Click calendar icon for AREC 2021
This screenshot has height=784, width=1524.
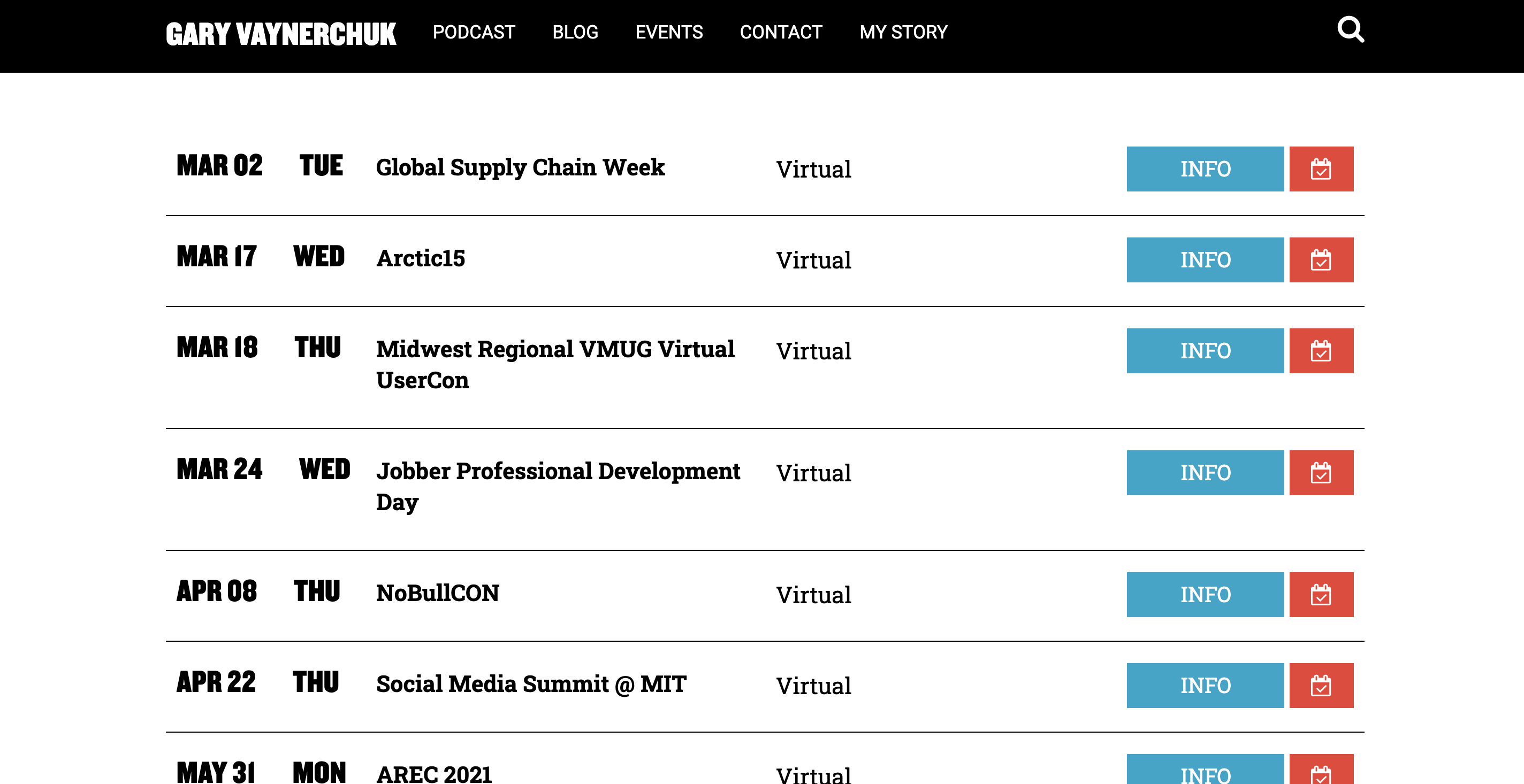click(x=1321, y=770)
